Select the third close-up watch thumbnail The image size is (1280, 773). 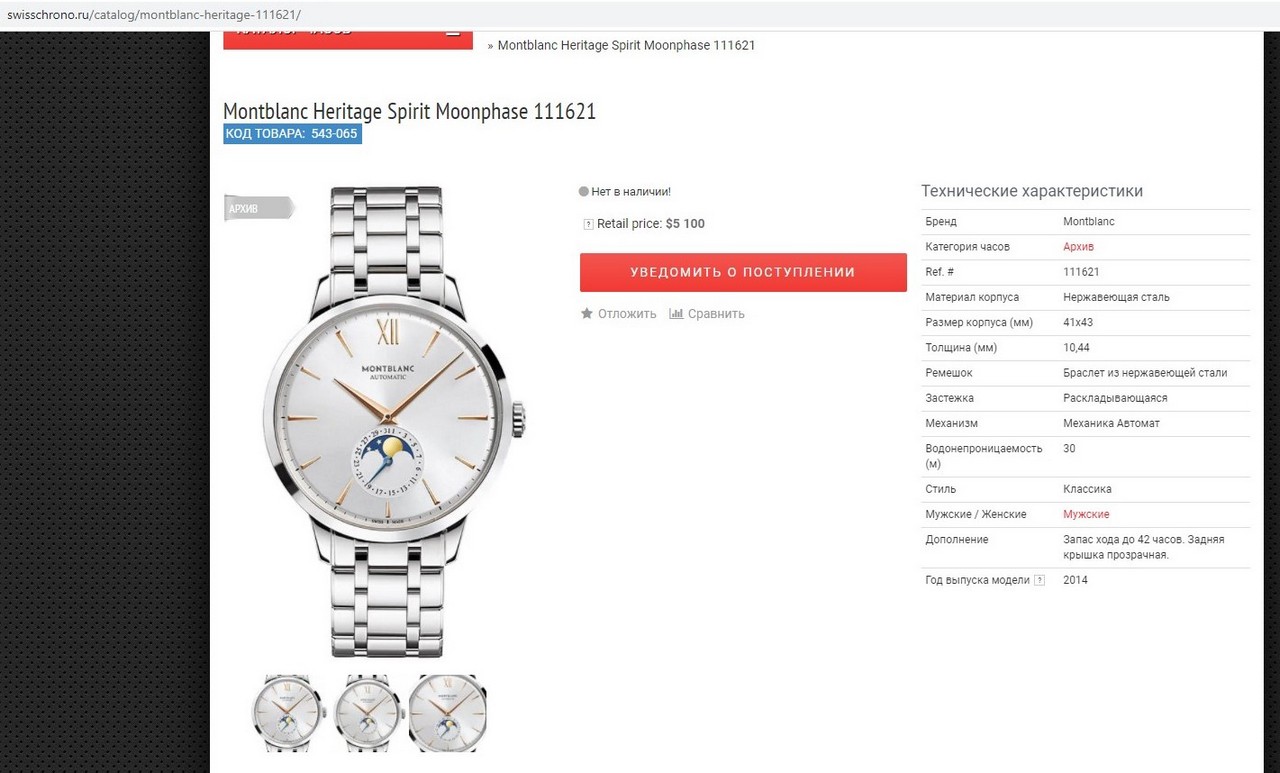click(x=448, y=712)
